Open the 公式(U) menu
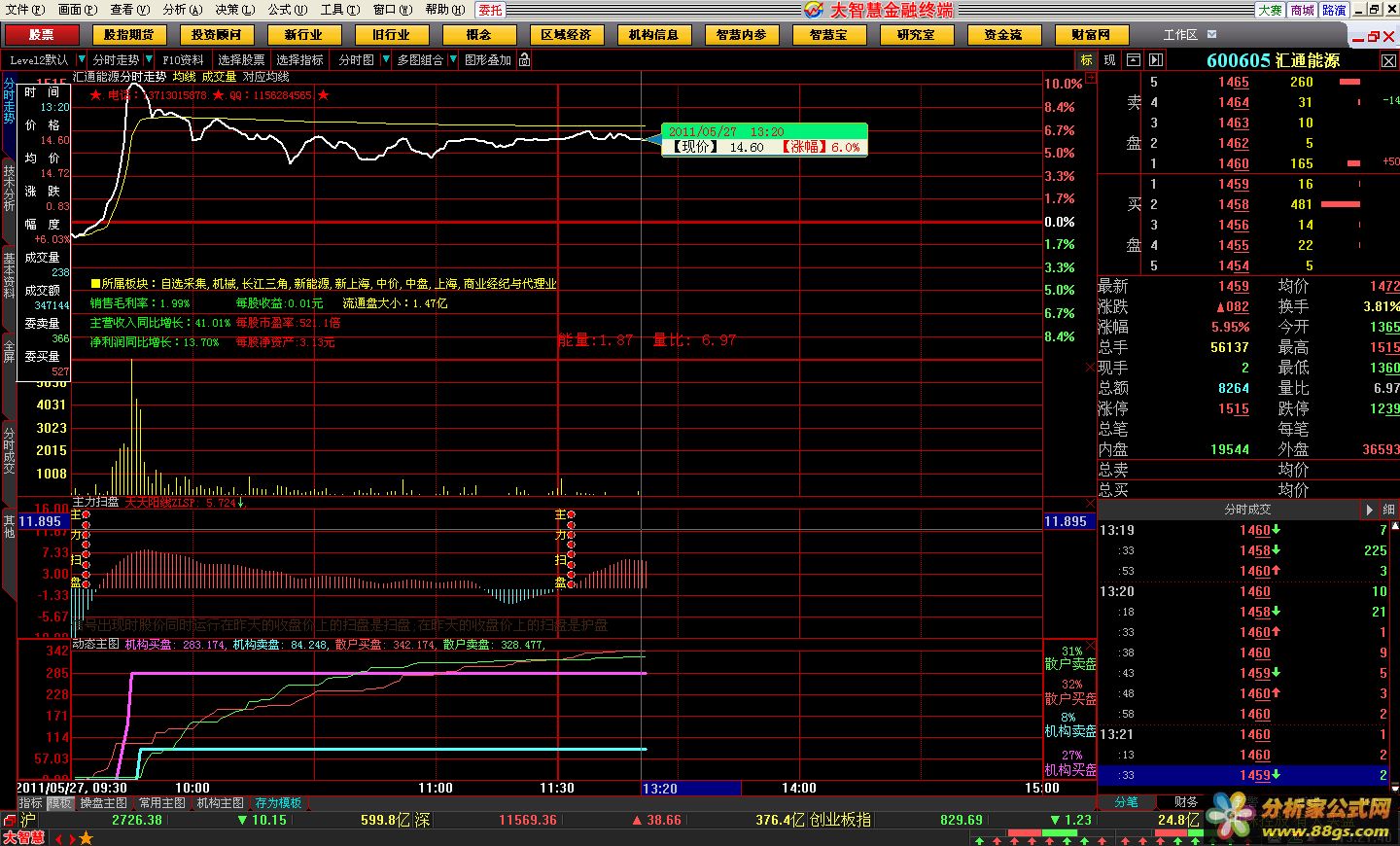Image resolution: width=1400 pixels, height=846 pixels. [x=288, y=10]
